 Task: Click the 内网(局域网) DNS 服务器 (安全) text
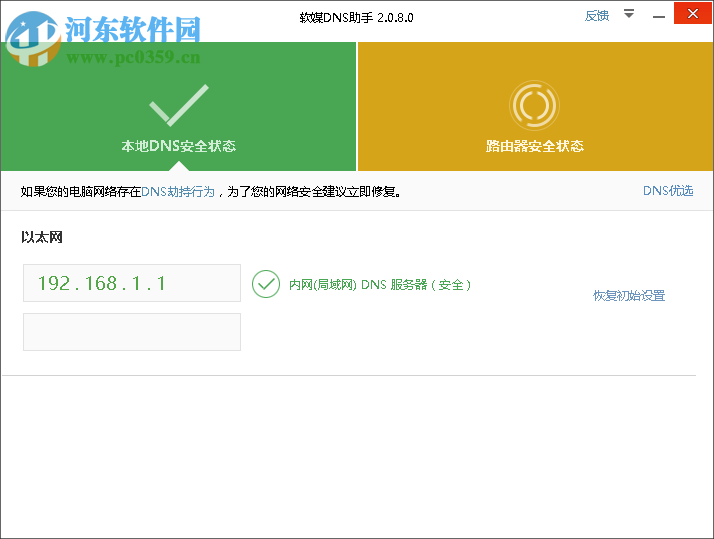tap(380, 285)
